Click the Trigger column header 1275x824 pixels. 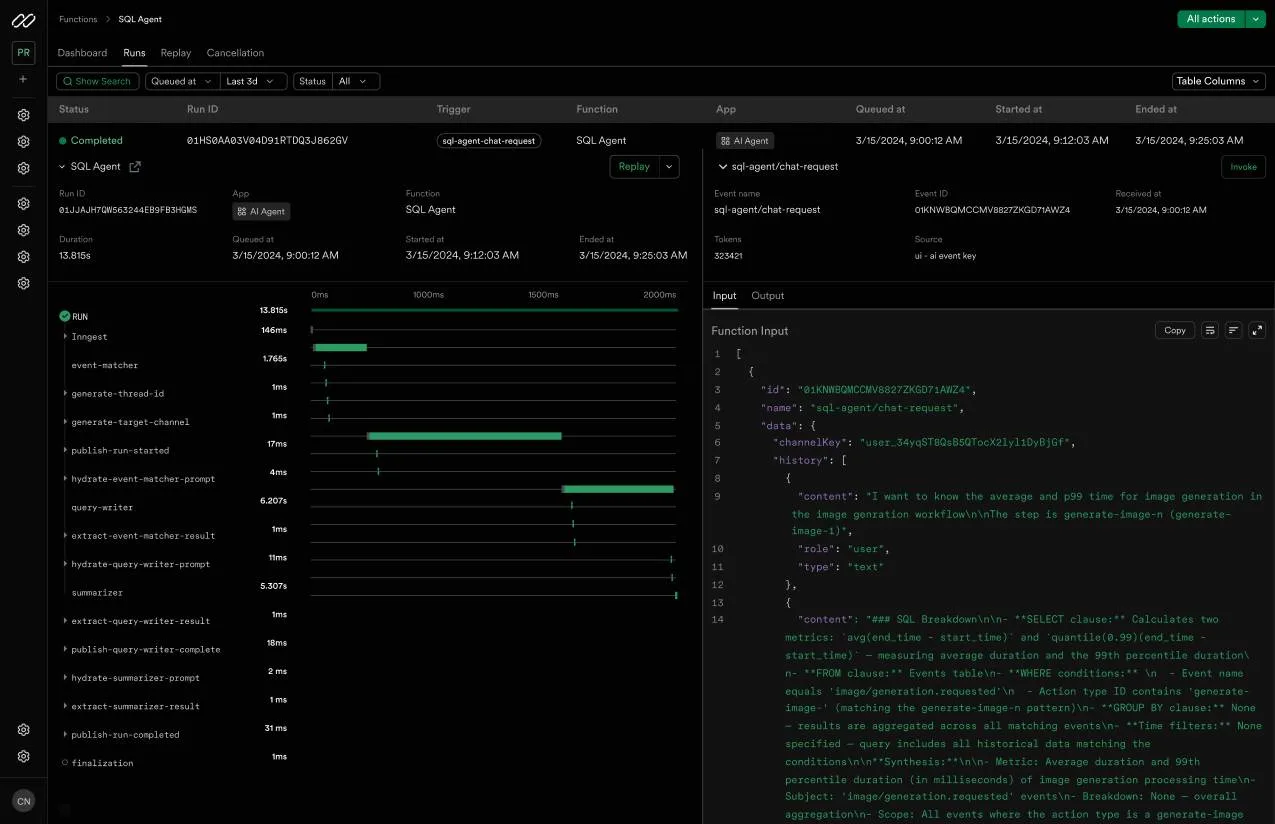[x=454, y=109]
